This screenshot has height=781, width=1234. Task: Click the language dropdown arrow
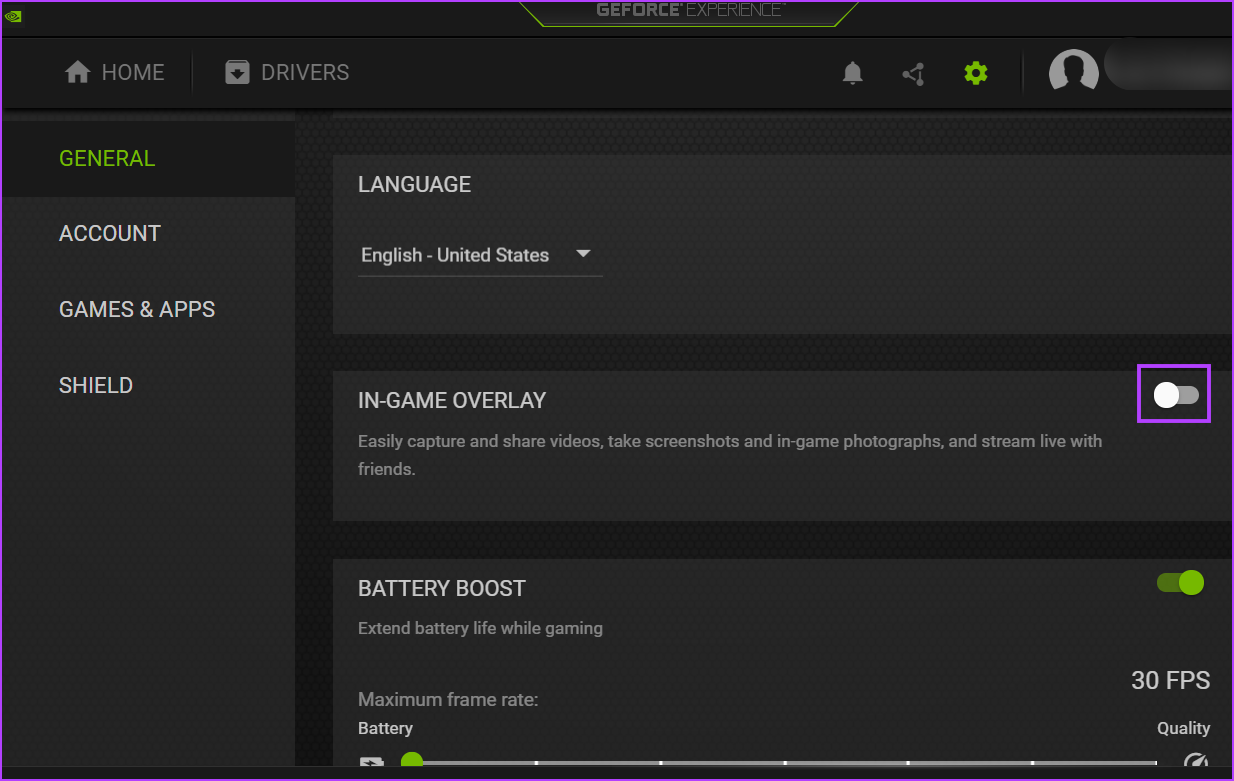(583, 254)
